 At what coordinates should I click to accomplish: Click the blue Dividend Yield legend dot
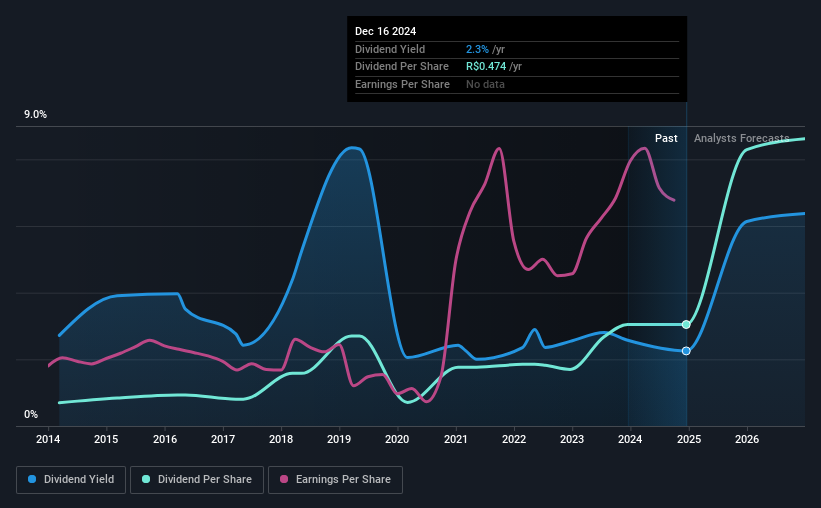(32, 479)
